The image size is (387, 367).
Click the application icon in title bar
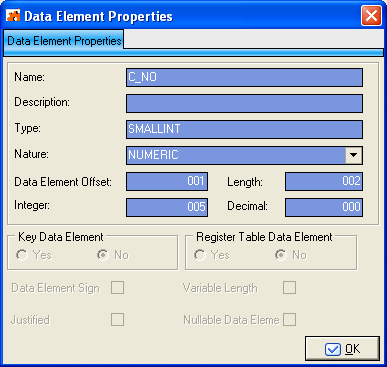(13, 16)
